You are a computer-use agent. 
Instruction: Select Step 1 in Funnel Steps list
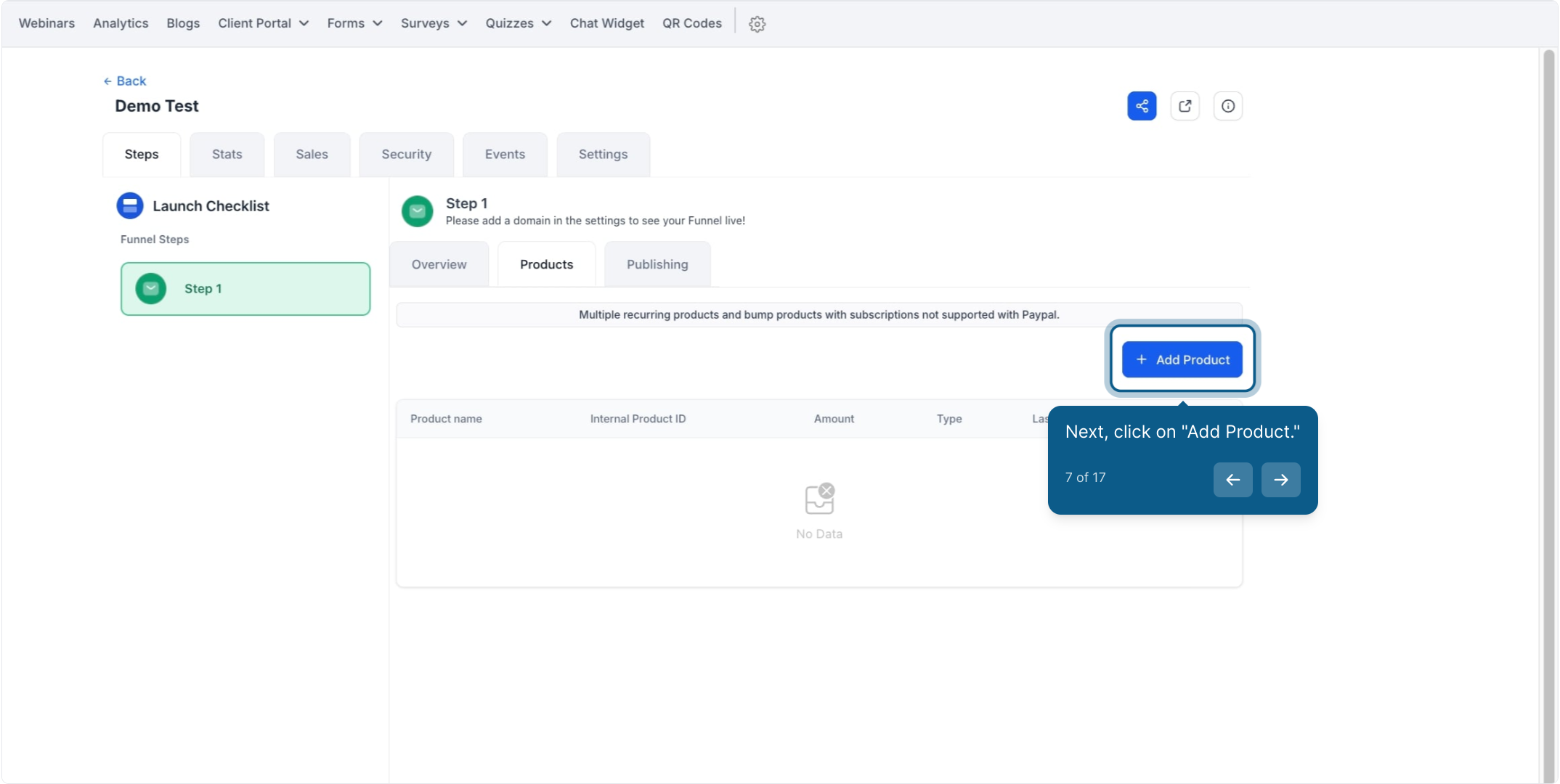(245, 289)
